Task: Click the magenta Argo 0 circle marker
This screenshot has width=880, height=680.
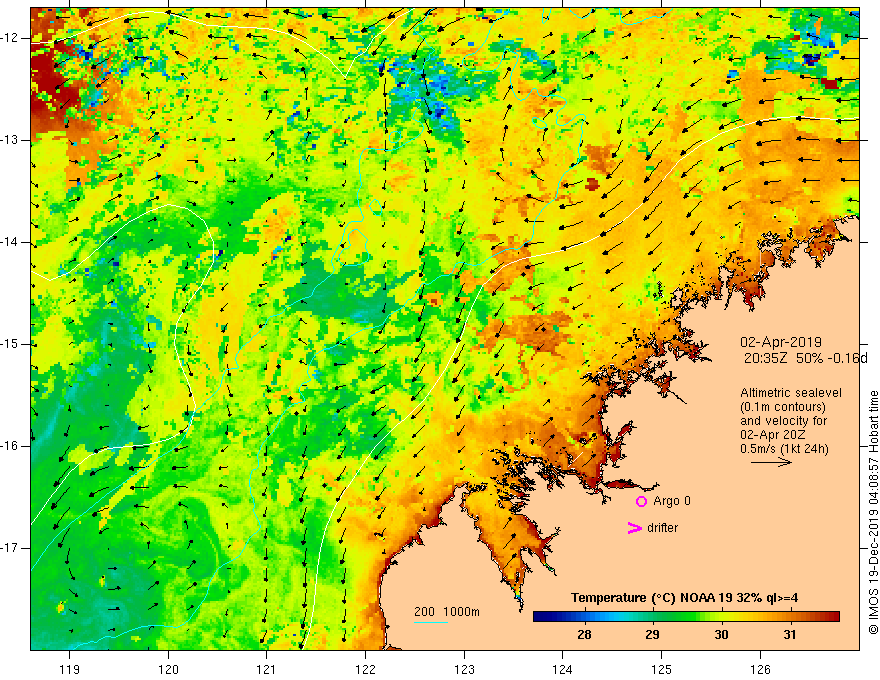Action: click(641, 501)
